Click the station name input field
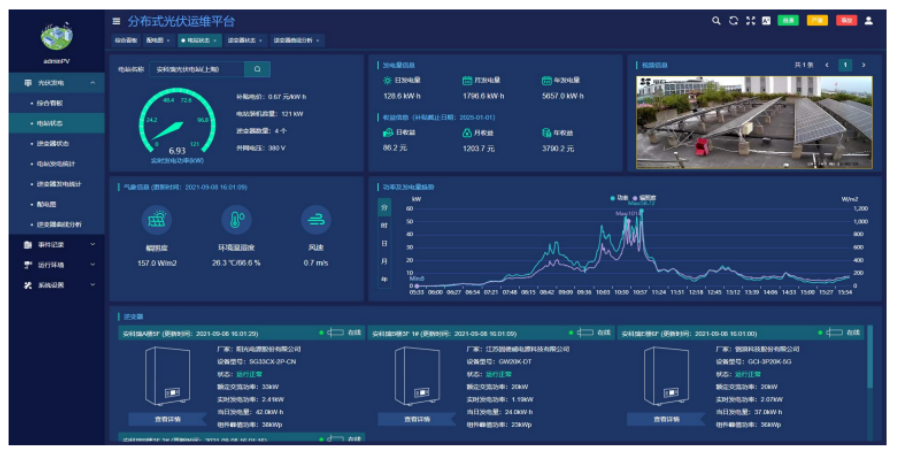Viewport: 900px width, 457px height. (x=197, y=69)
